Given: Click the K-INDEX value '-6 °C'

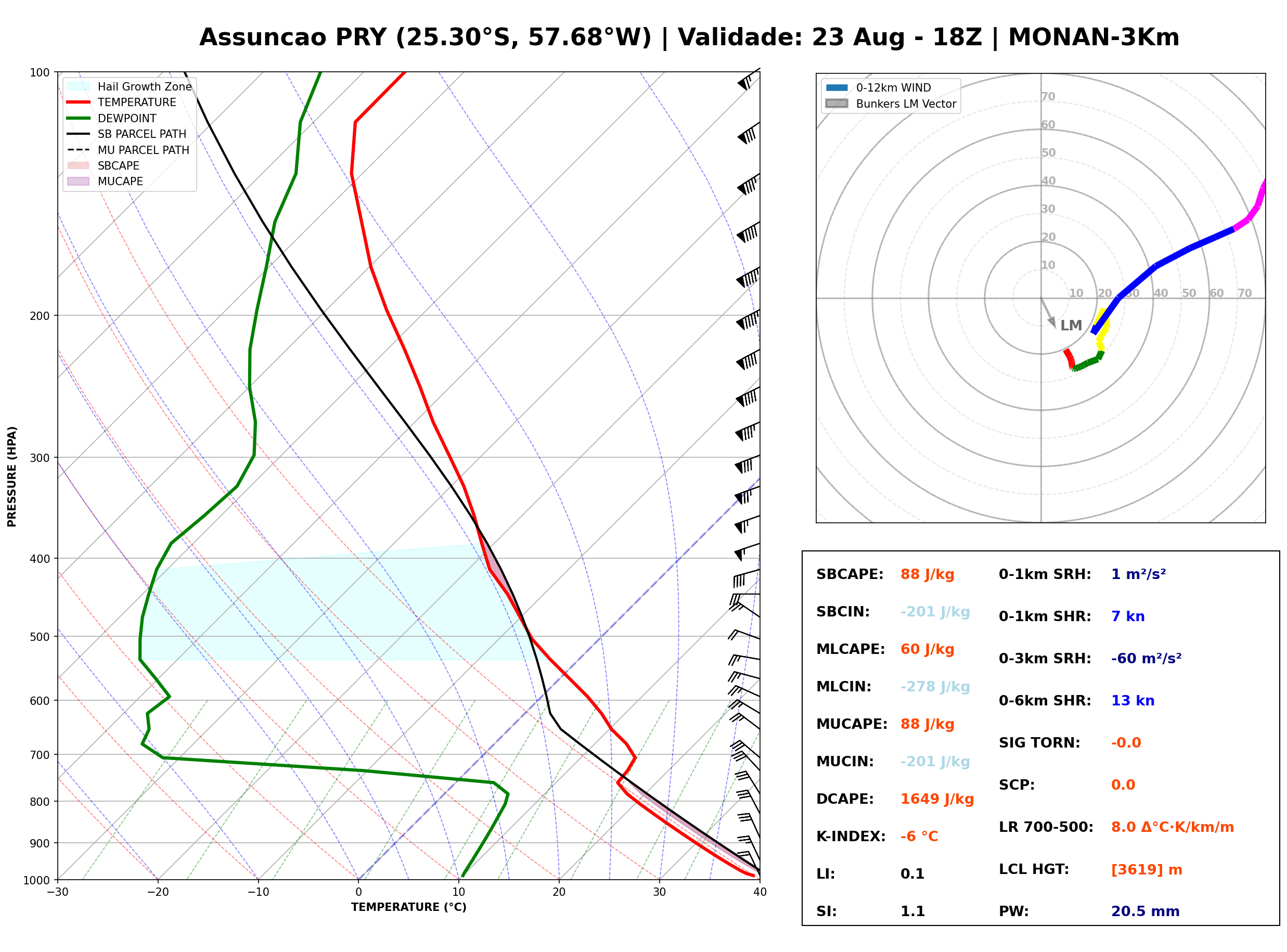Looking at the screenshot, I should click(x=919, y=837).
